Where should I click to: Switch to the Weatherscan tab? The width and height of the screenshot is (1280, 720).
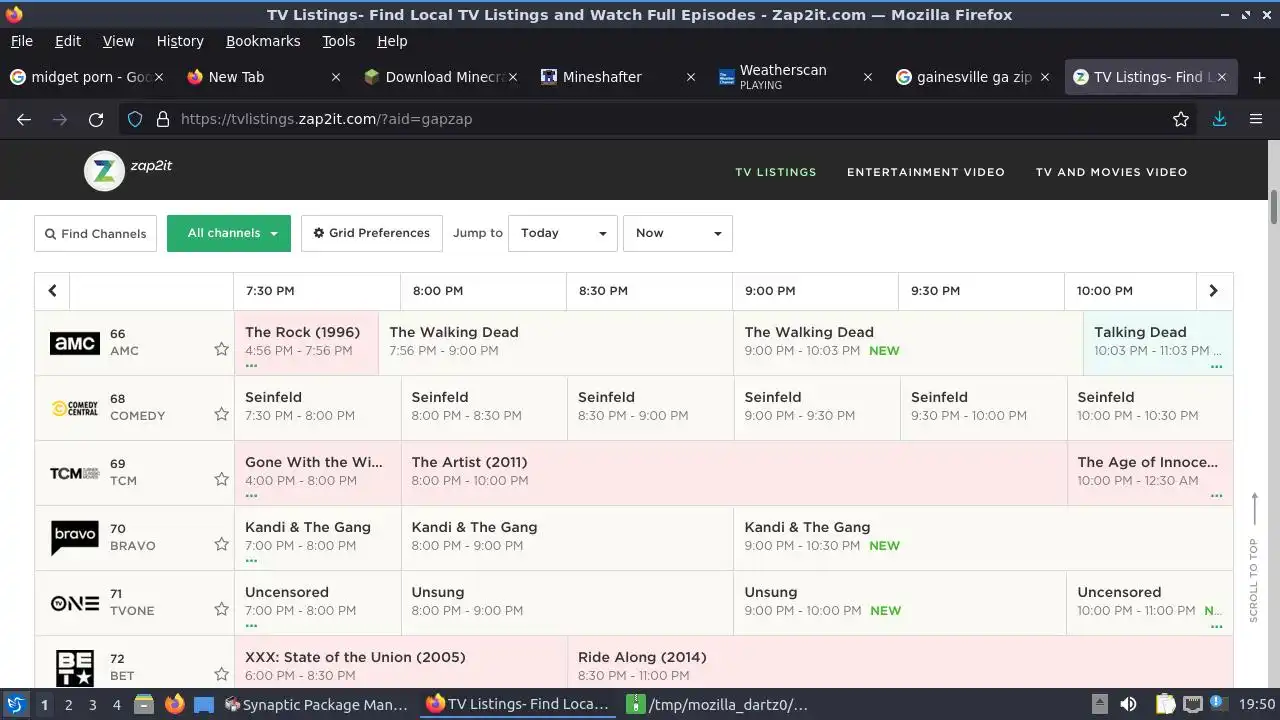pos(796,77)
